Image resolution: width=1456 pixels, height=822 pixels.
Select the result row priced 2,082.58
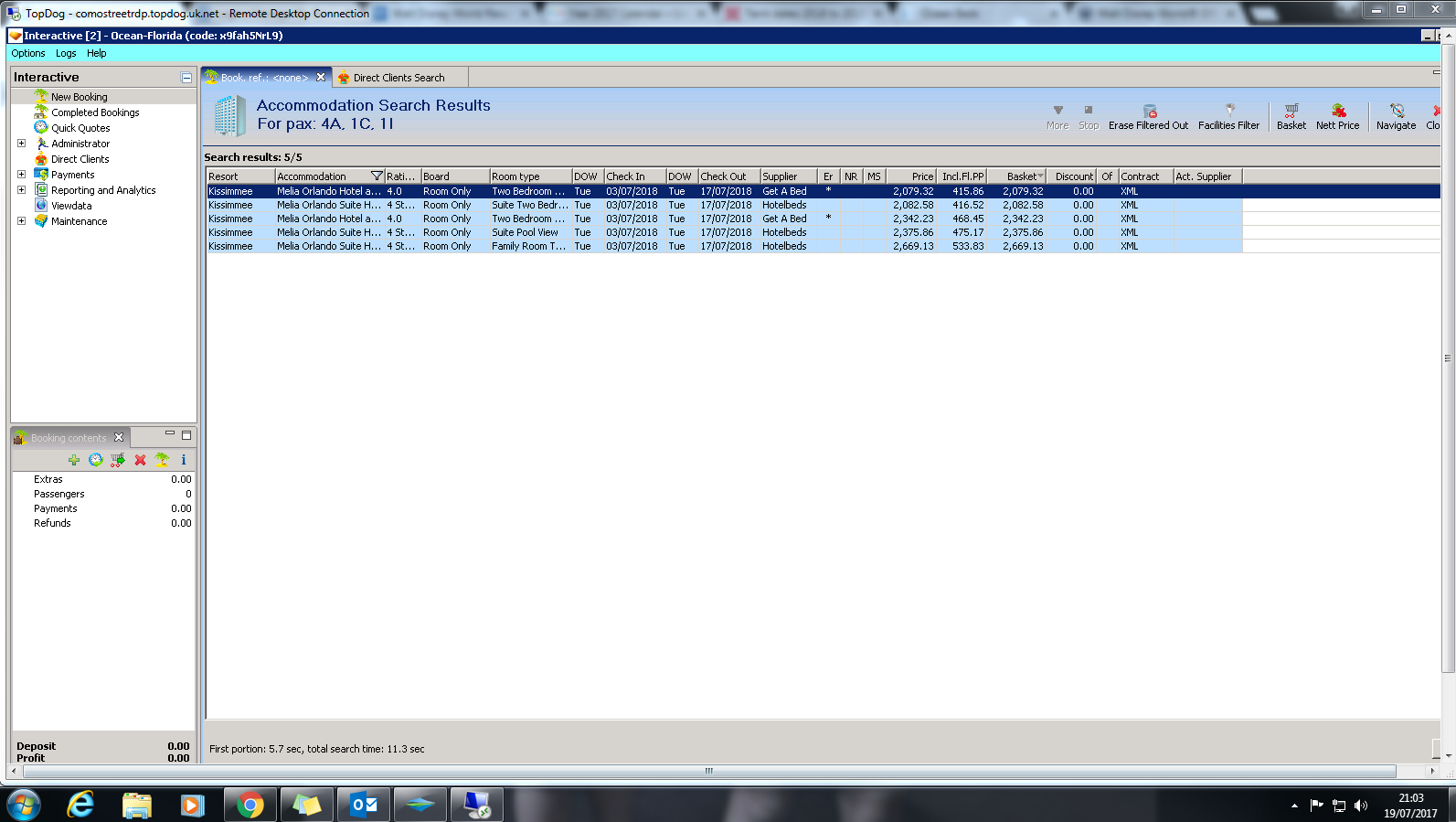click(724, 205)
